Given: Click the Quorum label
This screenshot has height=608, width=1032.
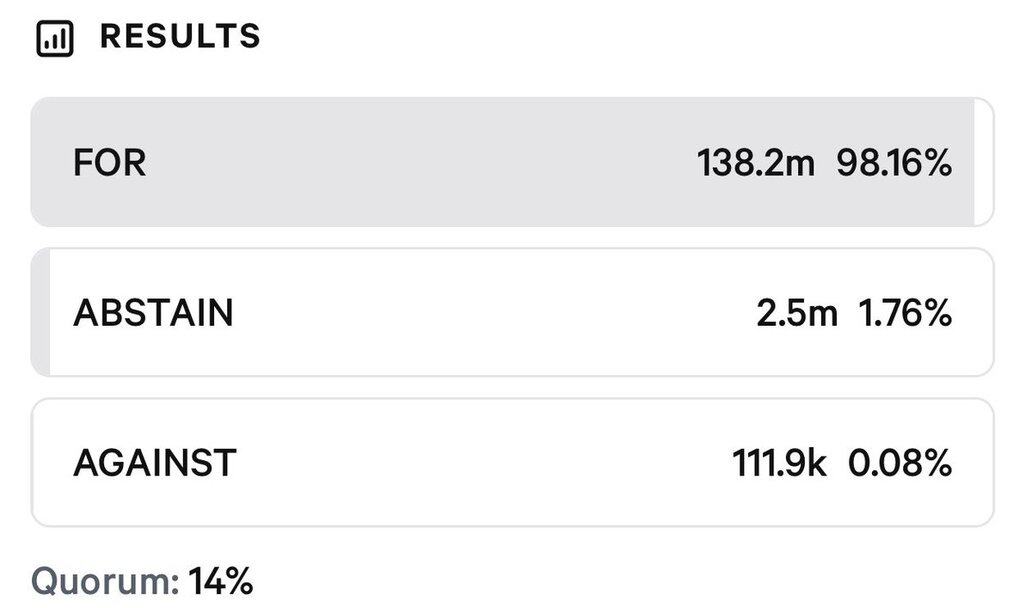Looking at the screenshot, I should [105, 581].
